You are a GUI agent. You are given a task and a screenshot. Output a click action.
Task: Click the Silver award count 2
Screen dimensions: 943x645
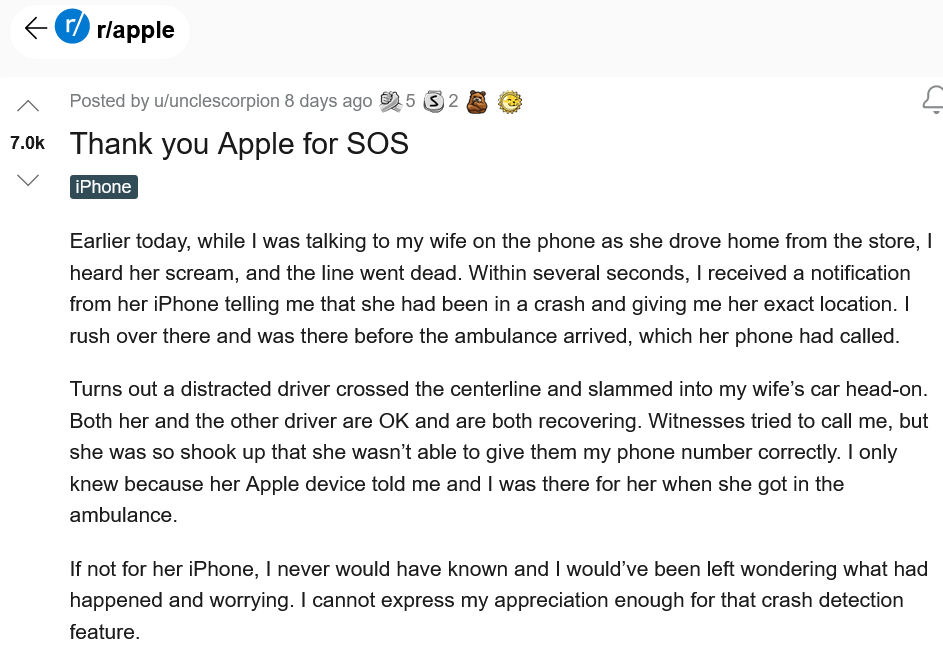pyautogui.click(x=453, y=100)
